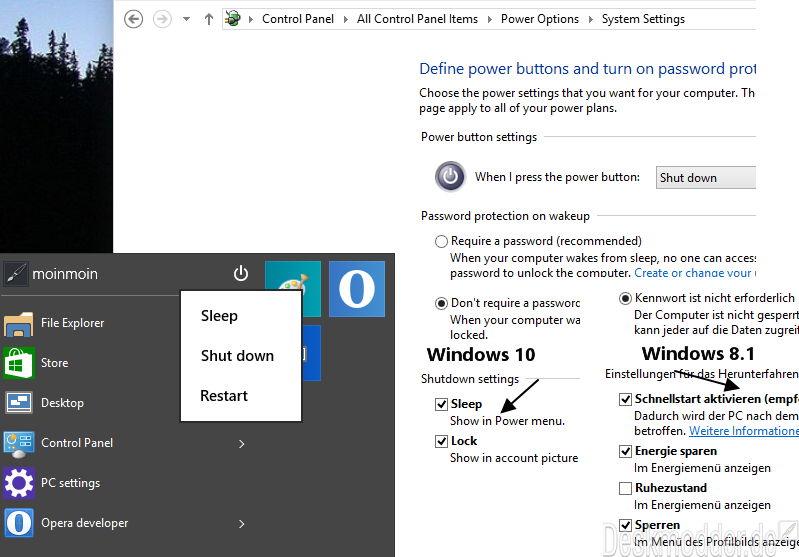Click the Control Panel label in Start menu

click(x=77, y=443)
